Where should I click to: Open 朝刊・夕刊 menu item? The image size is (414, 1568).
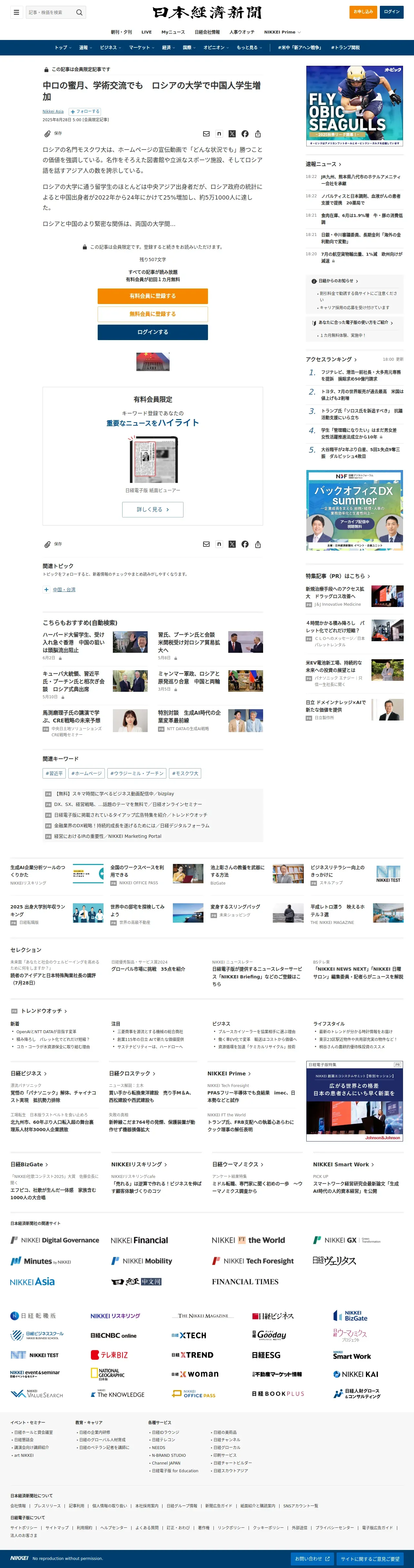pyautogui.click(x=121, y=32)
